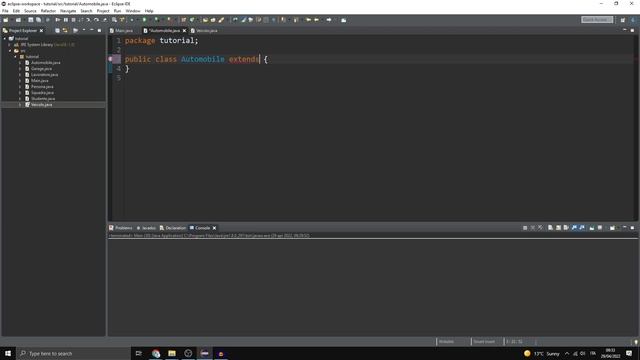Save the file using the Save icon
The width and height of the screenshot is (640, 360).
(x=31, y=20)
